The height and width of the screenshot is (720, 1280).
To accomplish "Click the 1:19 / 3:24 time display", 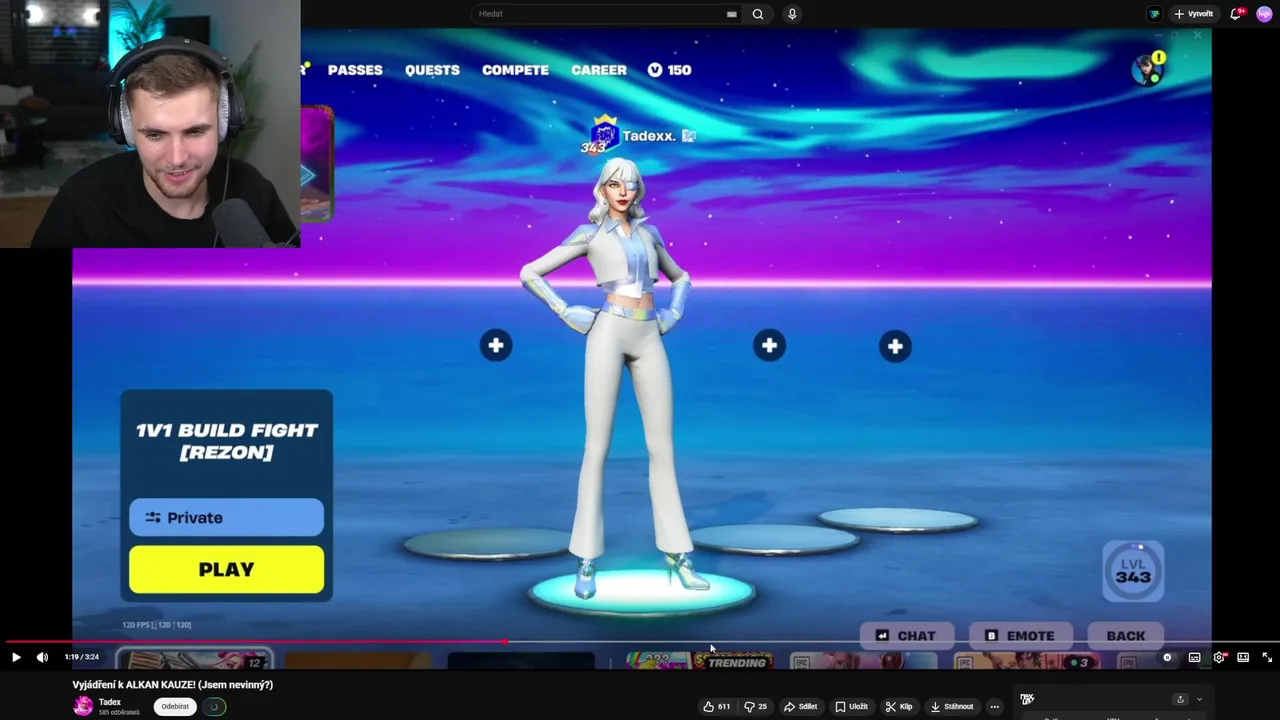I will point(82,657).
